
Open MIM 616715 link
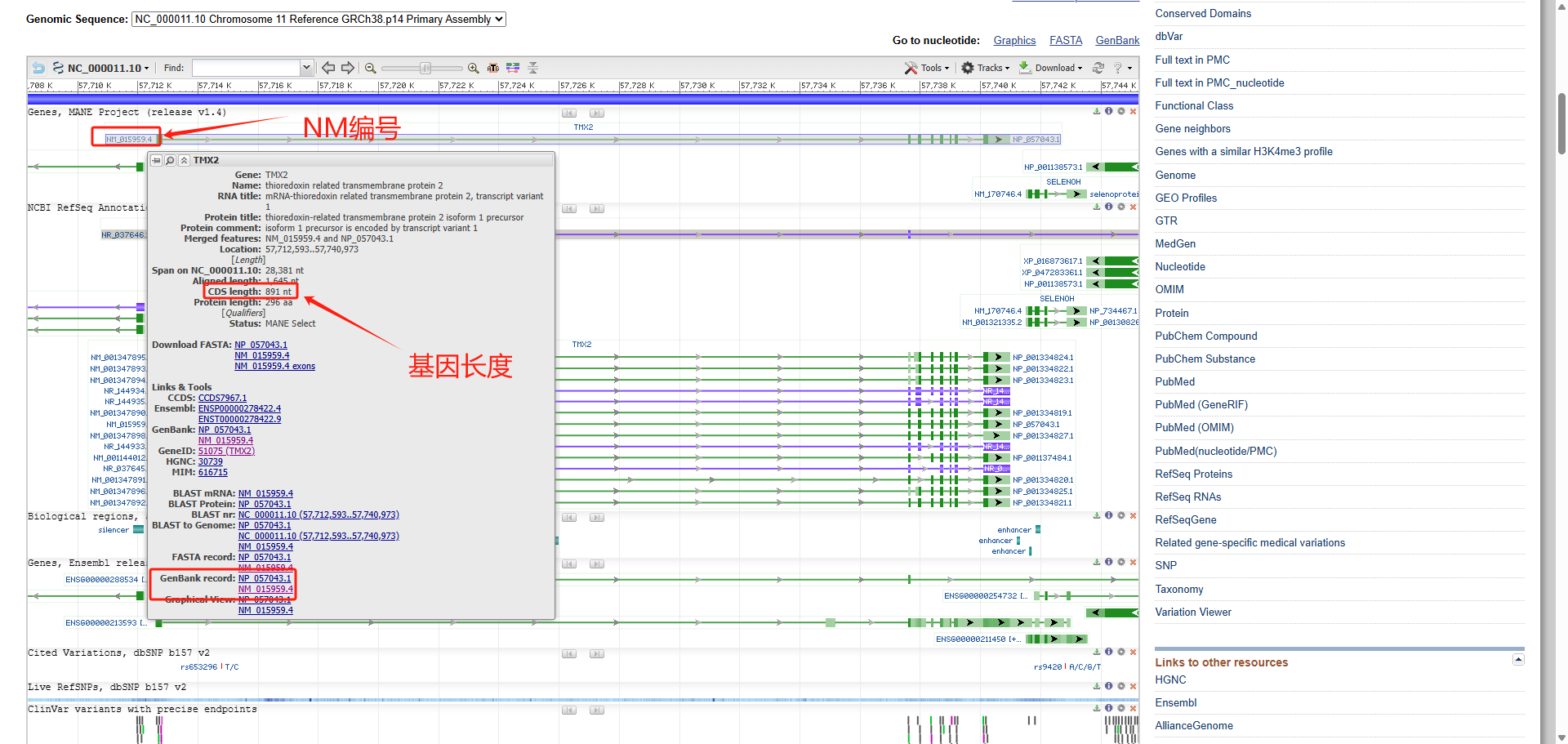click(x=213, y=472)
